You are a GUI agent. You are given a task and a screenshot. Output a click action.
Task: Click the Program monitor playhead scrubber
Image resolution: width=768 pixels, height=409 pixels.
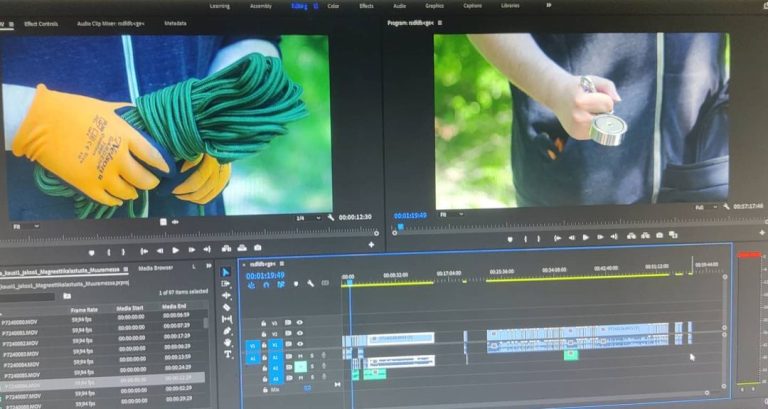(x=400, y=226)
